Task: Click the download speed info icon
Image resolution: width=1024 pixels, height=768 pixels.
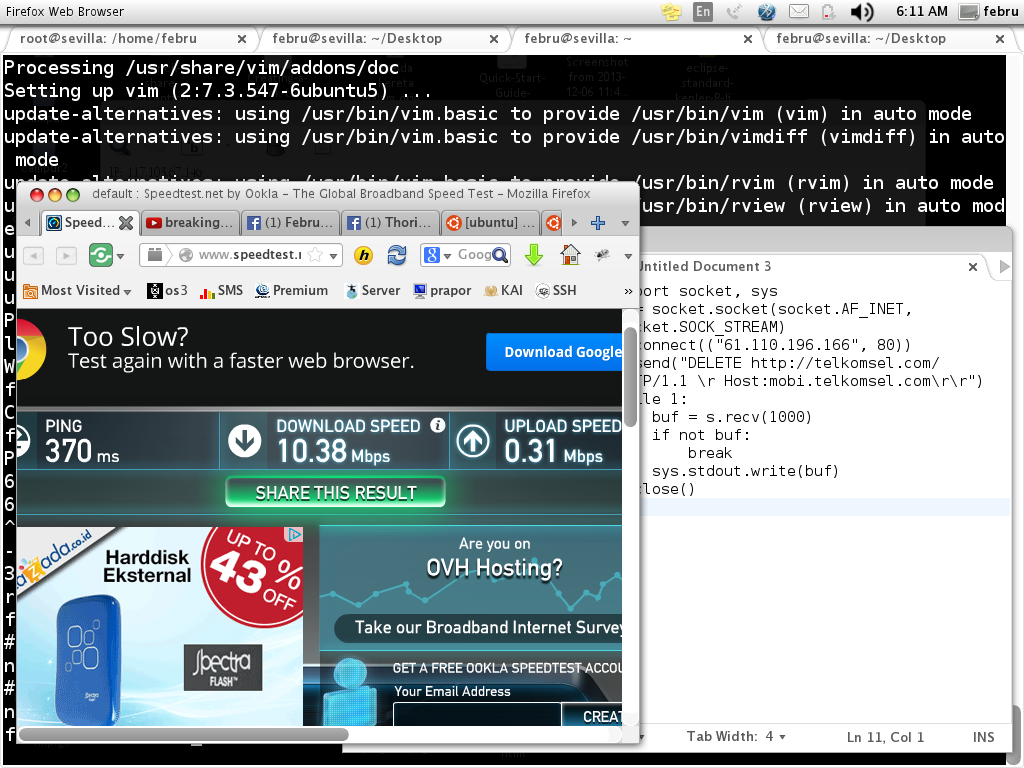Action: point(438,425)
